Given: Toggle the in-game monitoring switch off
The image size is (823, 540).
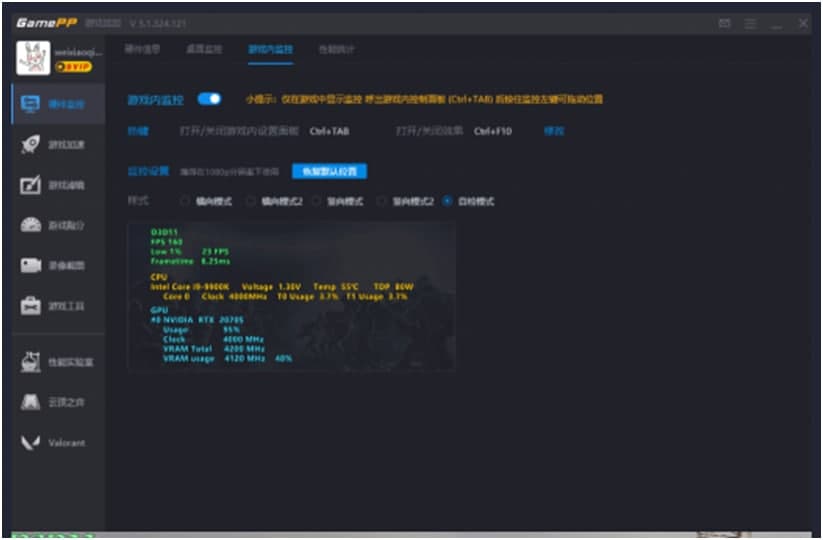Looking at the screenshot, I should [209, 99].
